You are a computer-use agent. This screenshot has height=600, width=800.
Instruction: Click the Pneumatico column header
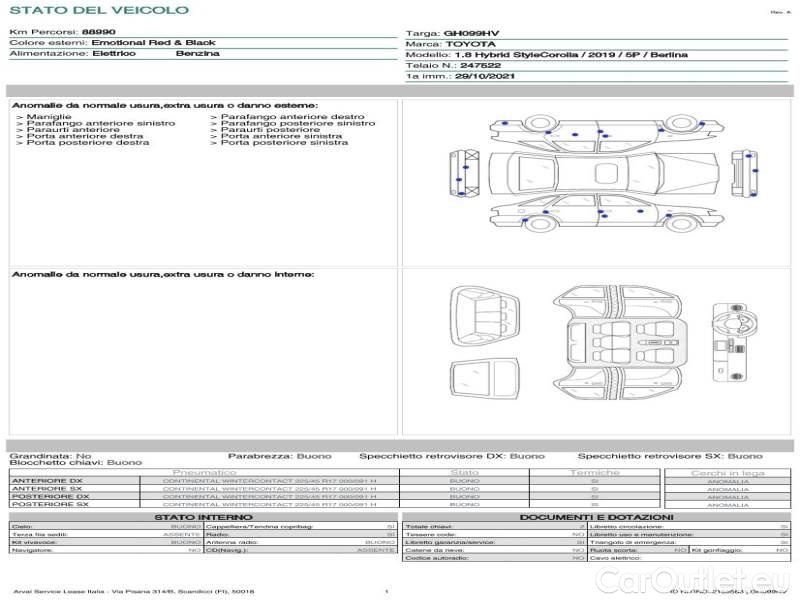coord(205,472)
